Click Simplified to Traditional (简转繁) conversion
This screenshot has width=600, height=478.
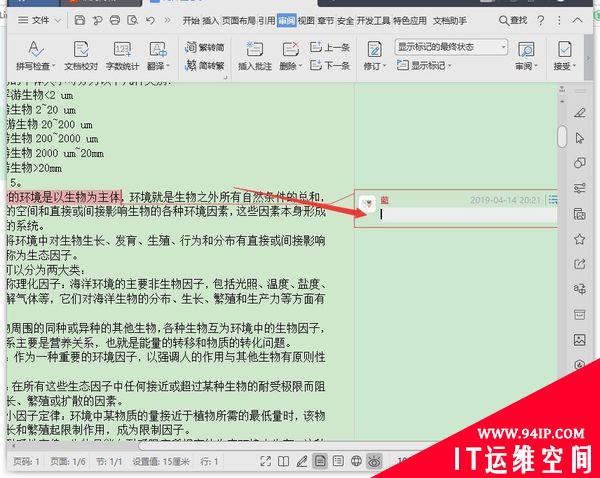click(x=205, y=66)
